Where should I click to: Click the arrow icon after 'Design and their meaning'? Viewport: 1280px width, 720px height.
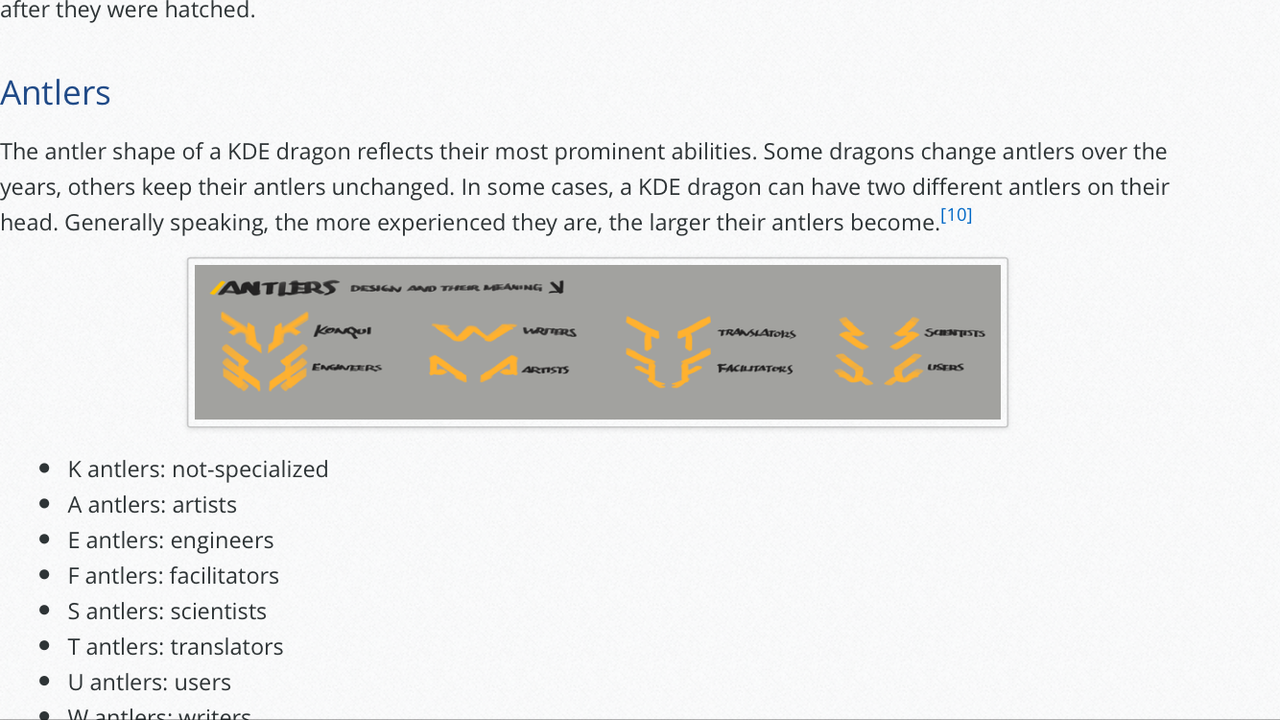coord(556,288)
